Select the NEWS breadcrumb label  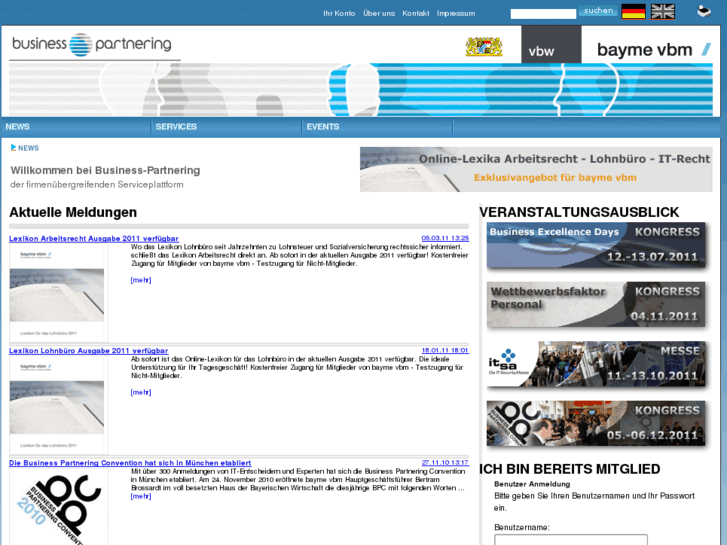pyautogui.click(x=28, y=148)
